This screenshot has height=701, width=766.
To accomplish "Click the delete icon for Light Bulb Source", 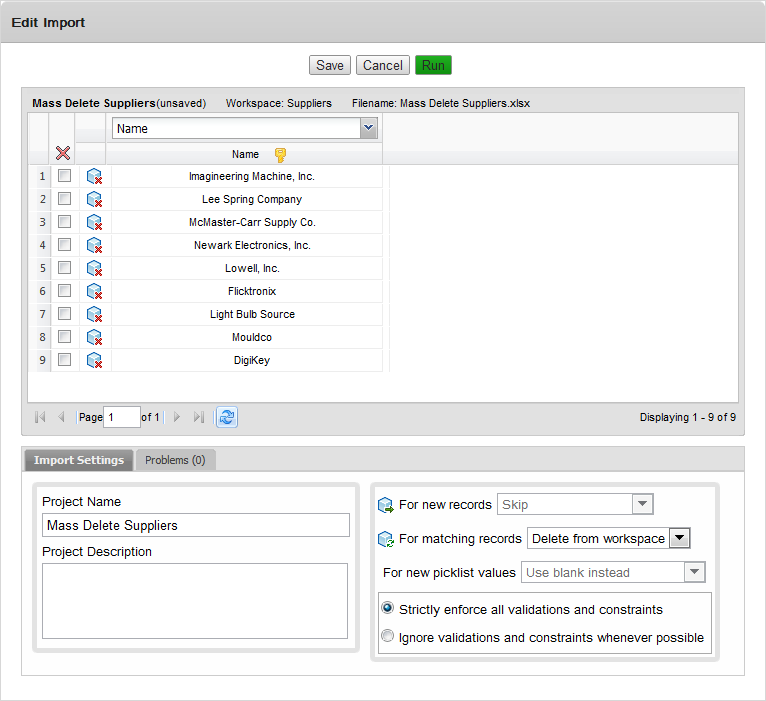I will [94, 314].
